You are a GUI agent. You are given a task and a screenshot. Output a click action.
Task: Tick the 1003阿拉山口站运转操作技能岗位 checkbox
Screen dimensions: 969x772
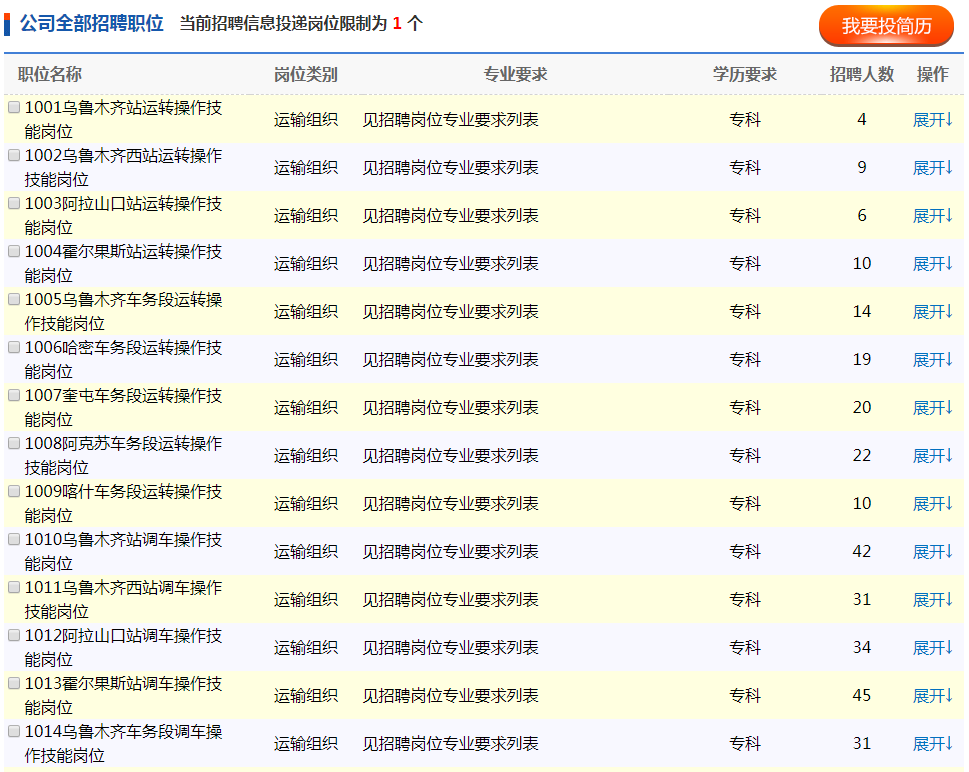14,203
